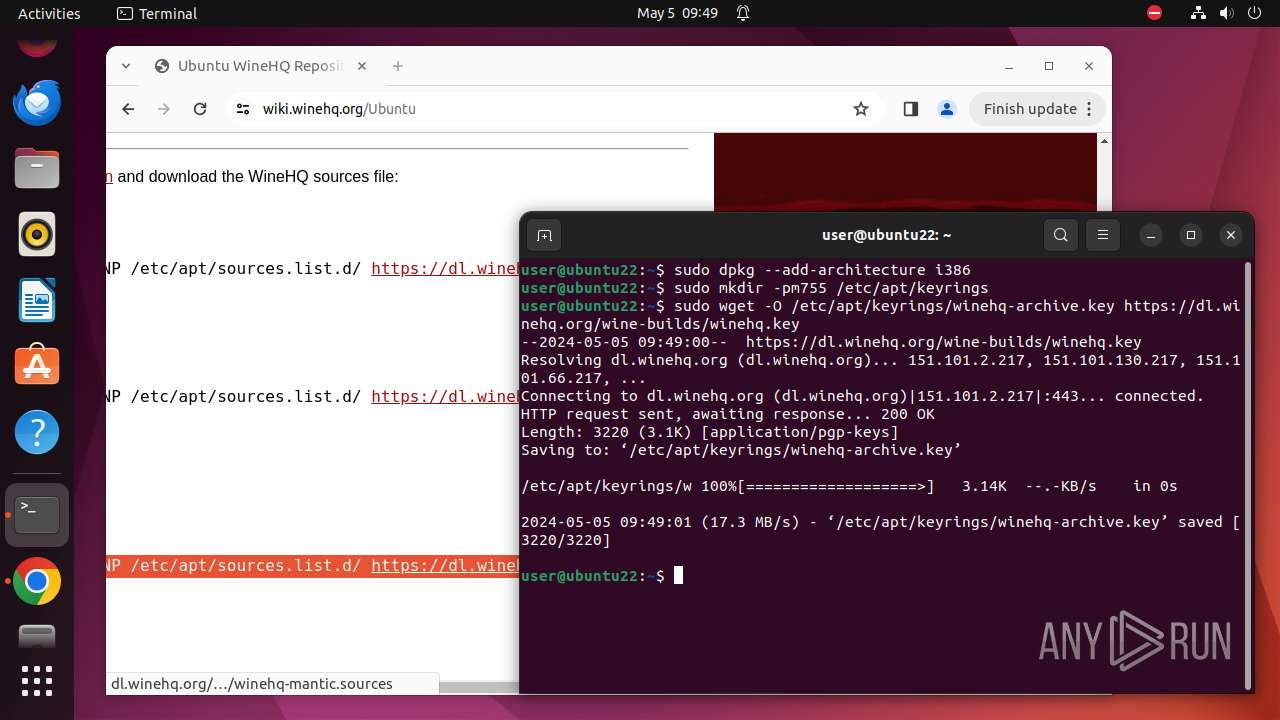Click Finish update button in Chrome
This screenshot has width=1280, height=720.
1038,109
